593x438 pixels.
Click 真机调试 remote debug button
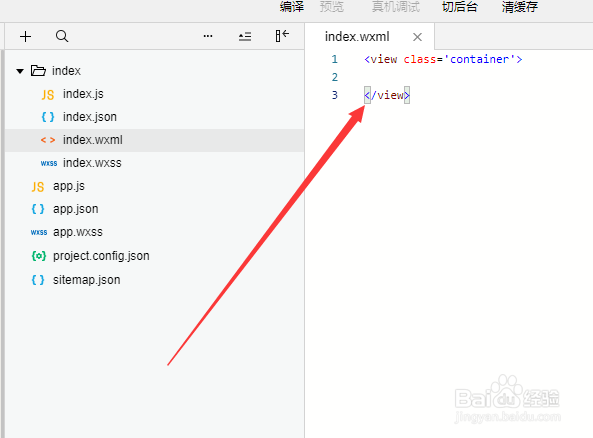pos(396,7)
